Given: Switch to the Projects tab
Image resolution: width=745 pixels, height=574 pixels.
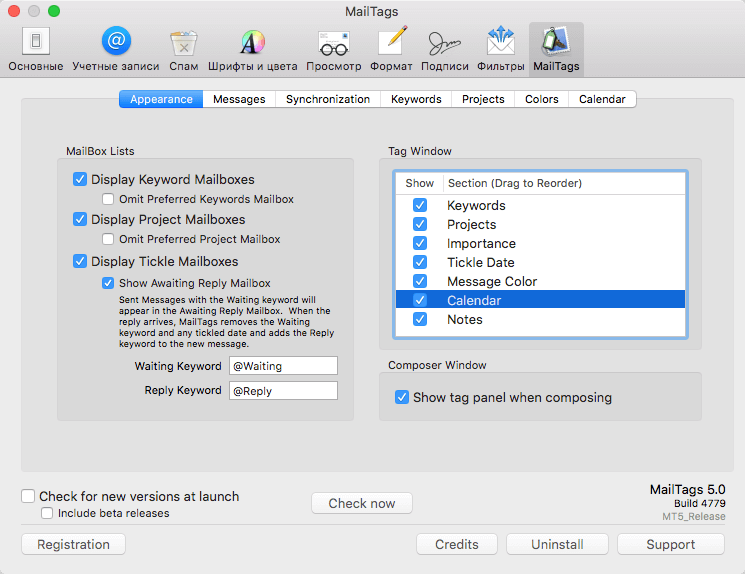Looking at the screenshot, I should [483, 99].
